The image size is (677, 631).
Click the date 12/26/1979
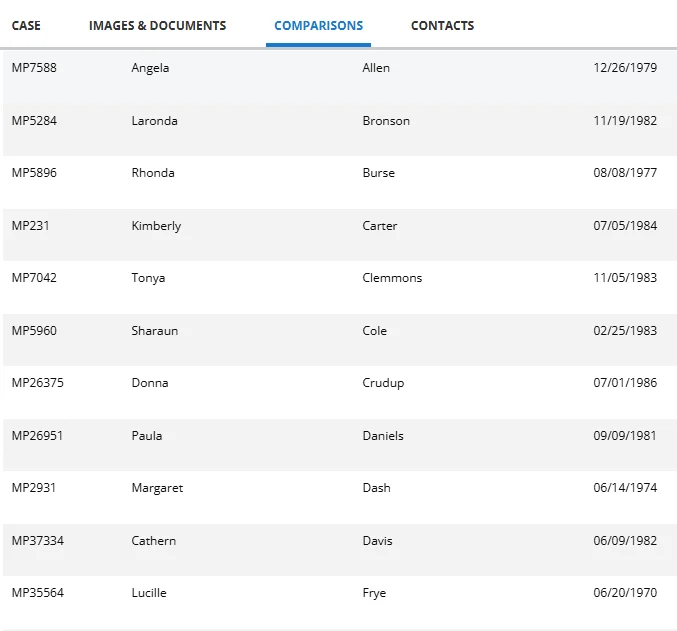click(x=625, y=68)
